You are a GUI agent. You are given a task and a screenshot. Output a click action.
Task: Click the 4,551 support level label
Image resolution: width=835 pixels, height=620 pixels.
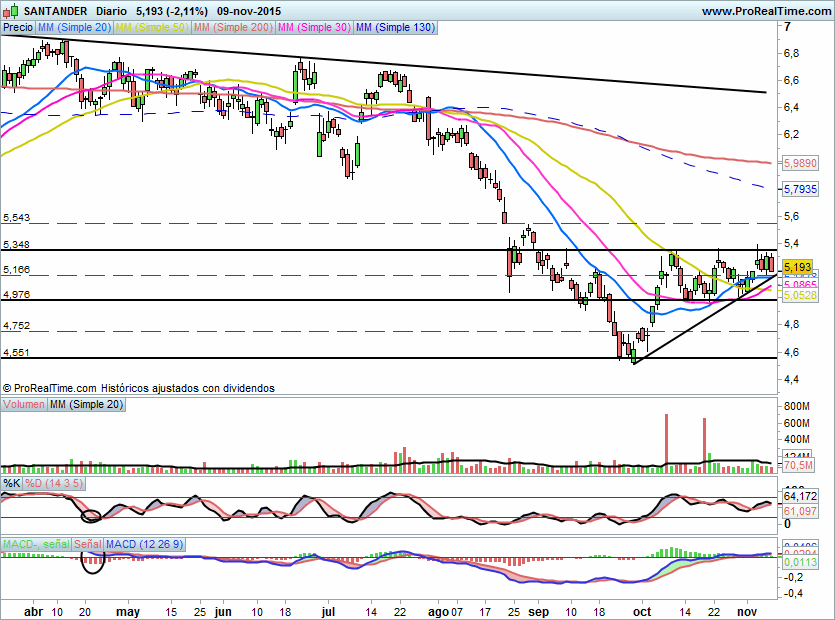click(x=17, y=352)
